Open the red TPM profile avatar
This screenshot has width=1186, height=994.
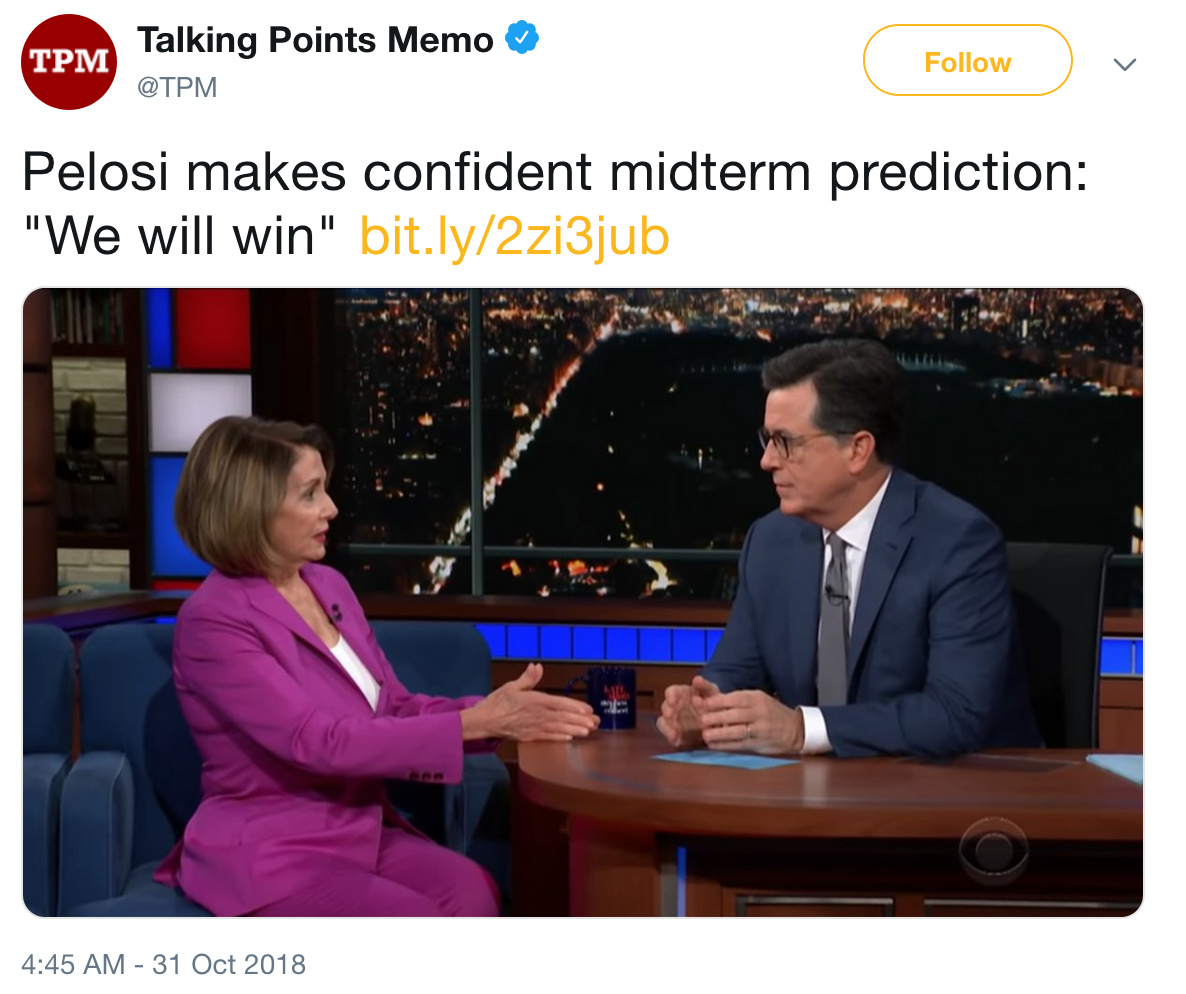click(x=69, y=62)
